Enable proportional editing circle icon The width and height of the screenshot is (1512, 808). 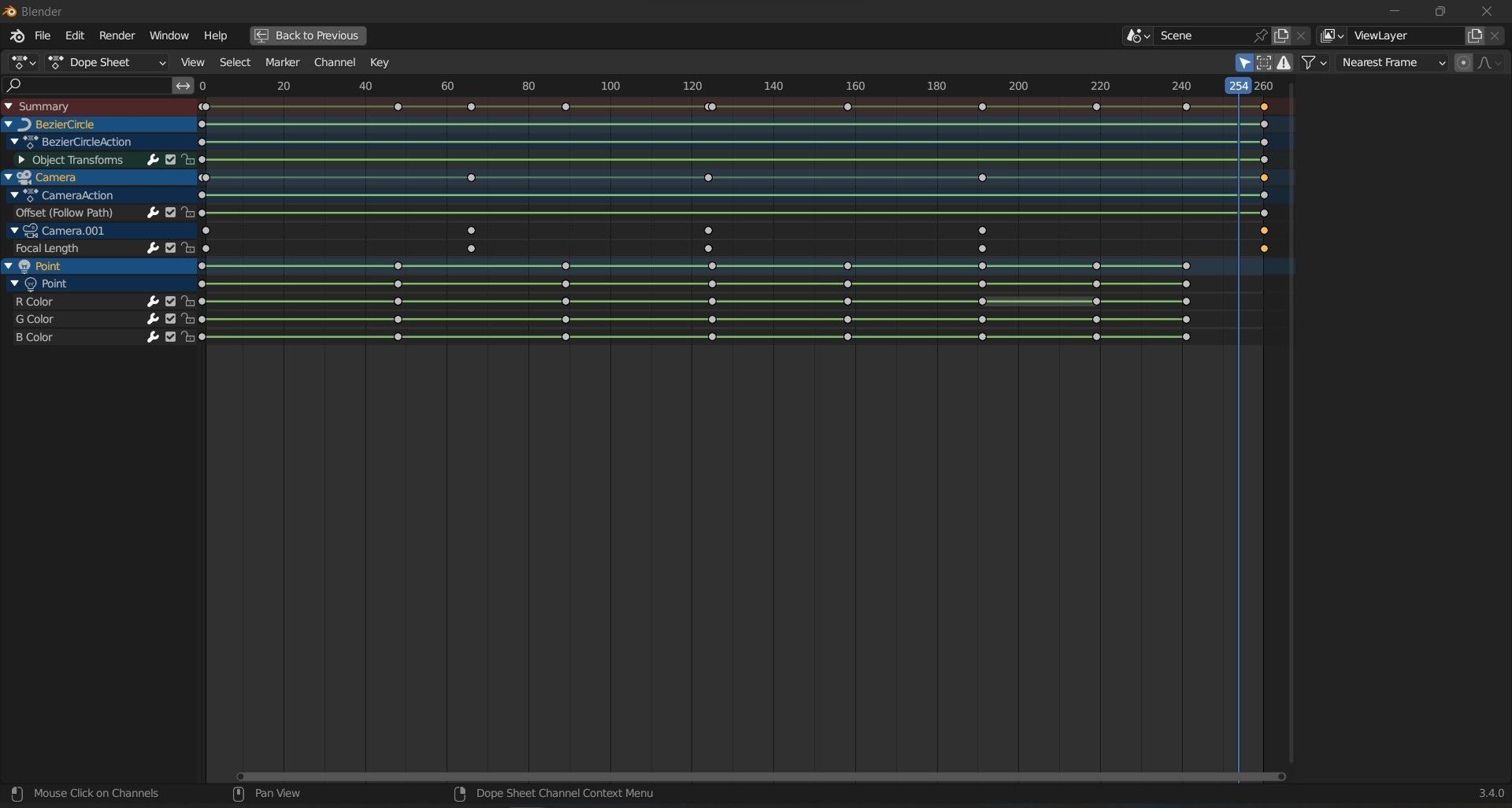point(1463,63)
